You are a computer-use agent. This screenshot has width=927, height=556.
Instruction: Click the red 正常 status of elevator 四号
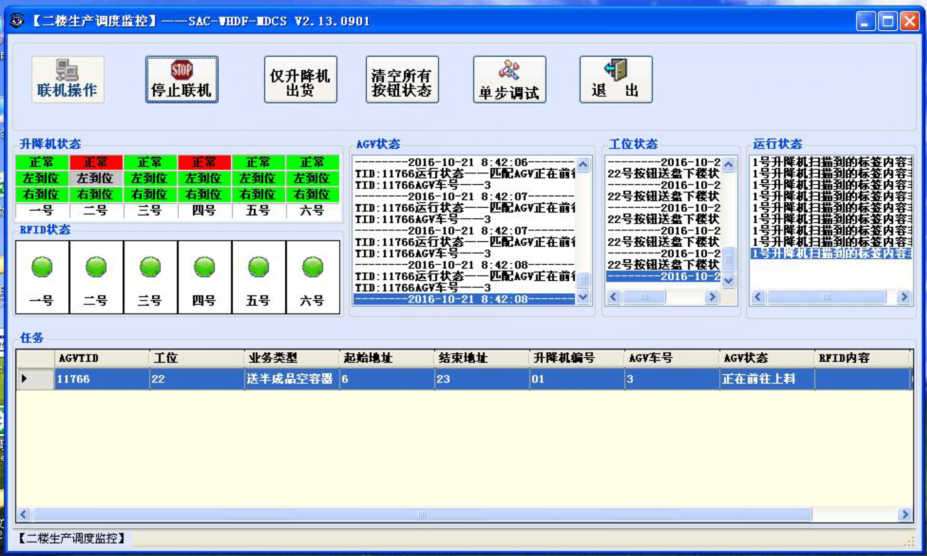point(204,162)
